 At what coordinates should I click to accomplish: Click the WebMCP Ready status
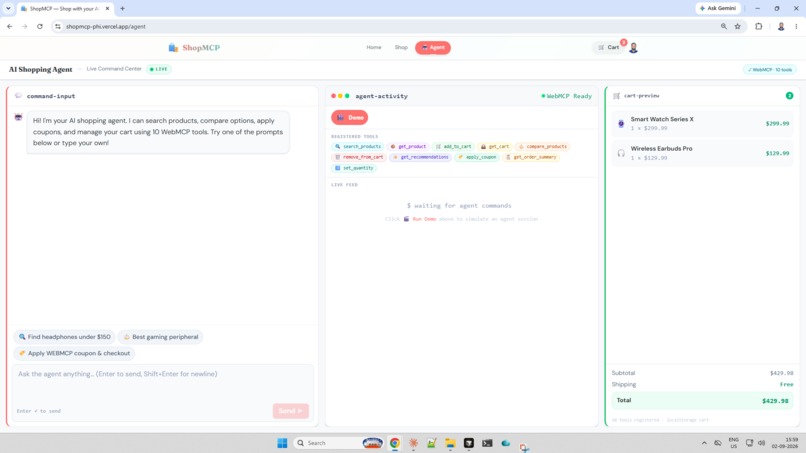(x=566, y=96)
